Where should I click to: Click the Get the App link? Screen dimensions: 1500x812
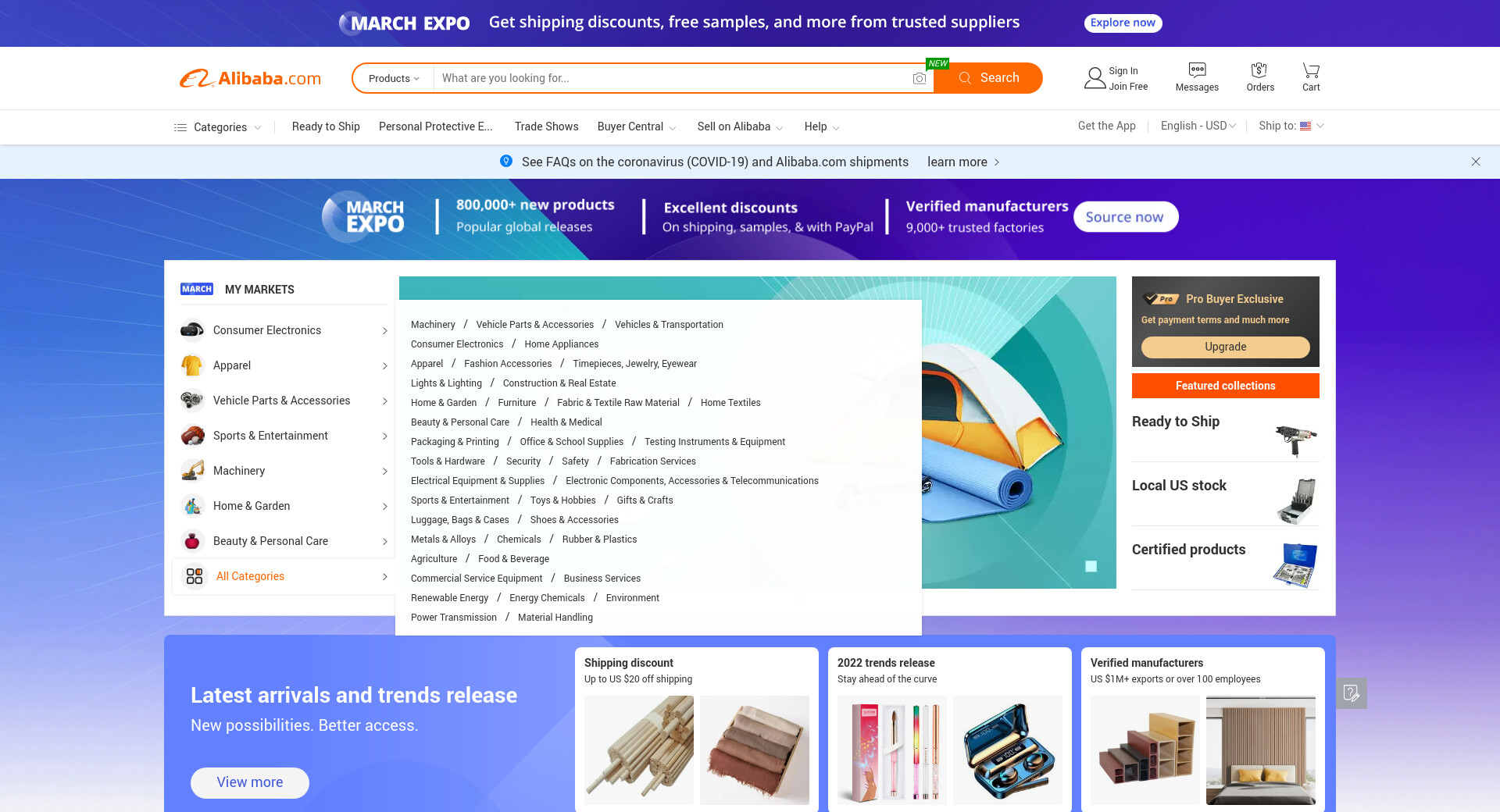(1106, 126)
